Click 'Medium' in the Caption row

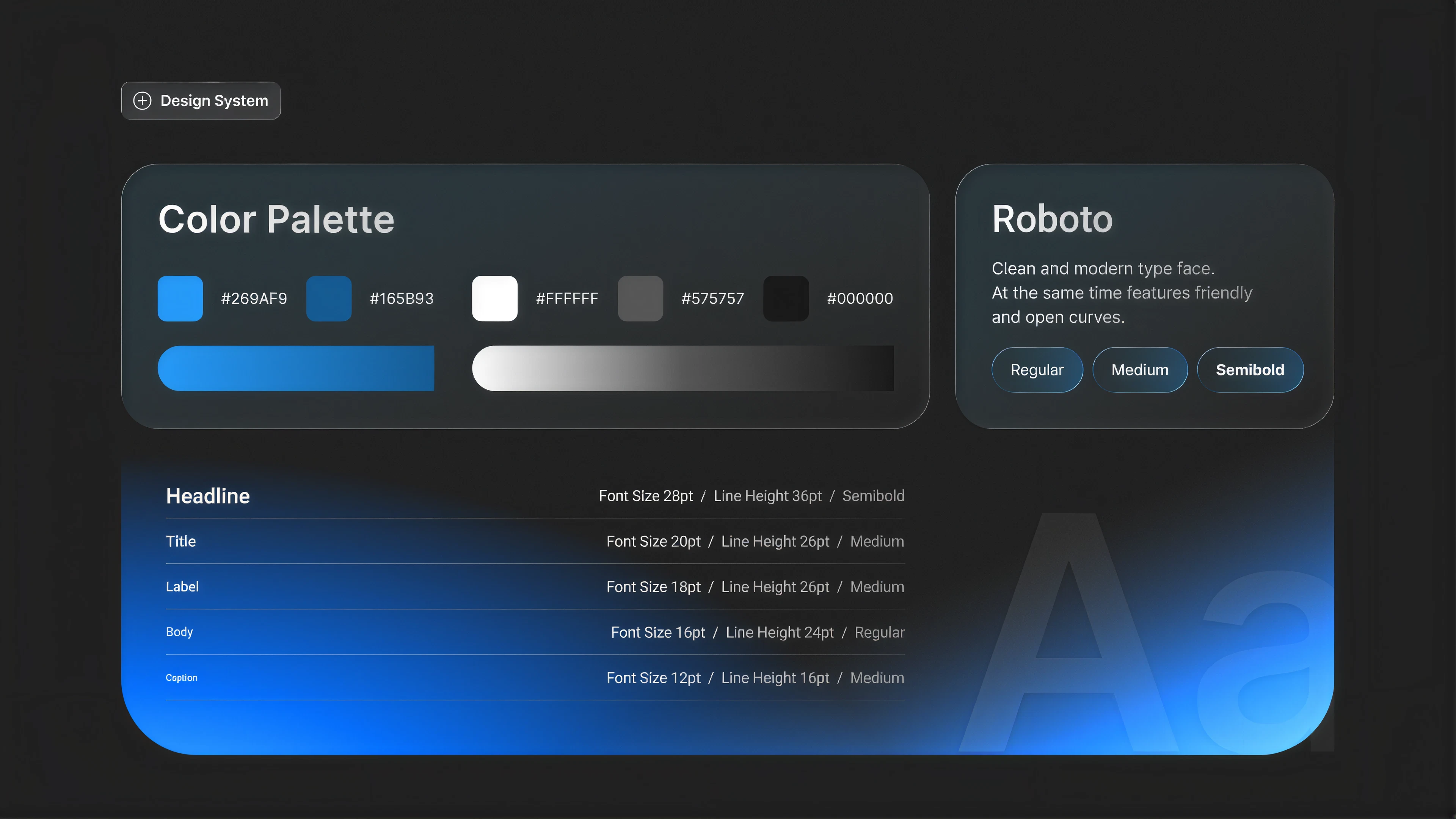point(877,678)
